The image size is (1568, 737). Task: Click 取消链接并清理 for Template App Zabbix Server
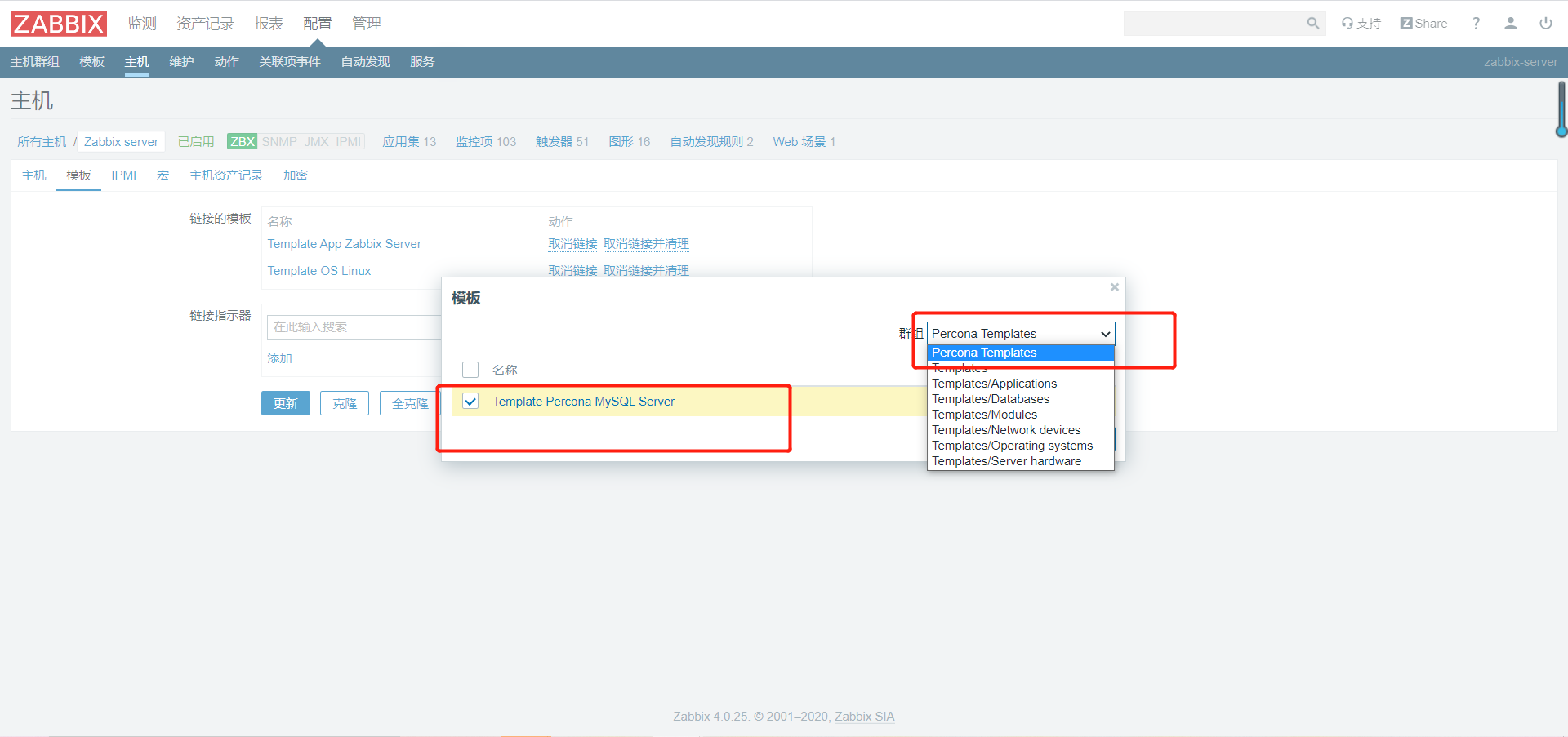point(646,244)
